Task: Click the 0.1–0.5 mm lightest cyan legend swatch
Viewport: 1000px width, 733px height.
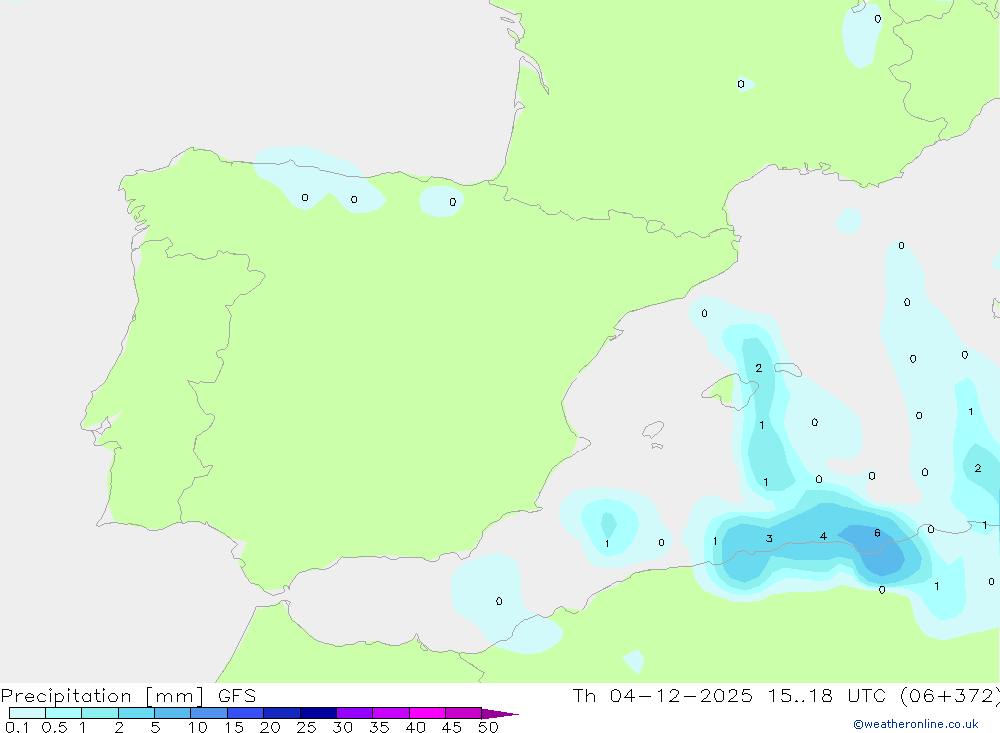Action: tap(27, 713)
